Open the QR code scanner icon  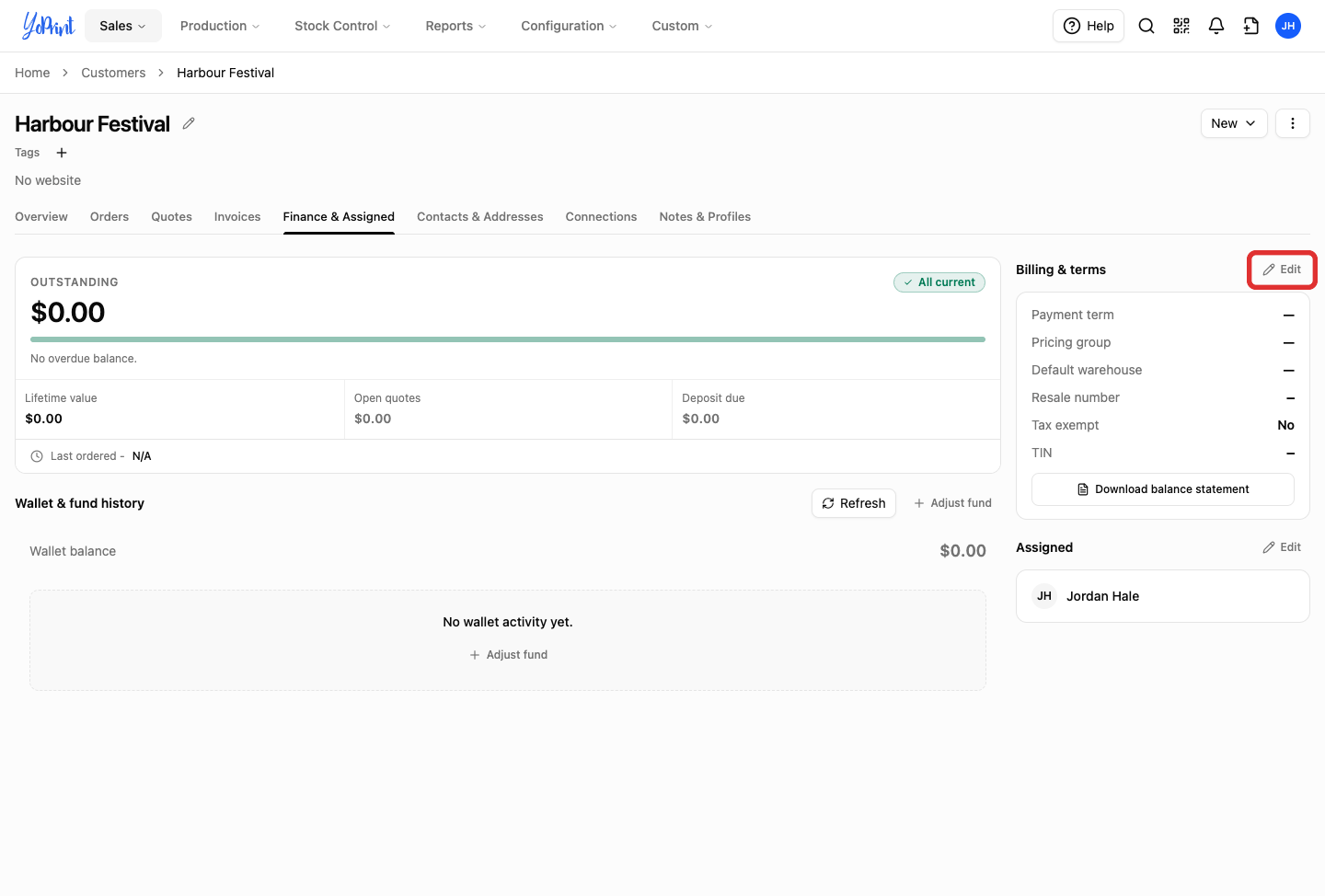click(x=1181, y=26)
